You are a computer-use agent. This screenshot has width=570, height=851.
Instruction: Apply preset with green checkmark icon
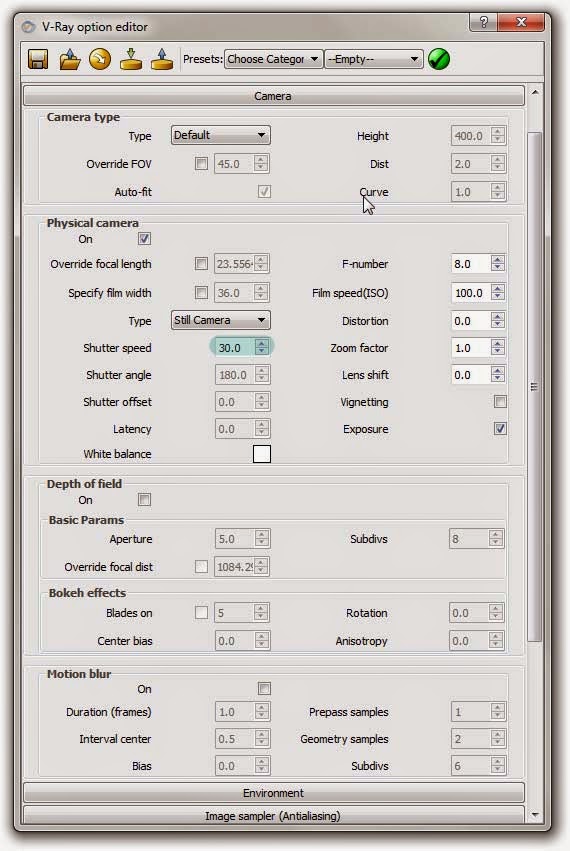439,59
